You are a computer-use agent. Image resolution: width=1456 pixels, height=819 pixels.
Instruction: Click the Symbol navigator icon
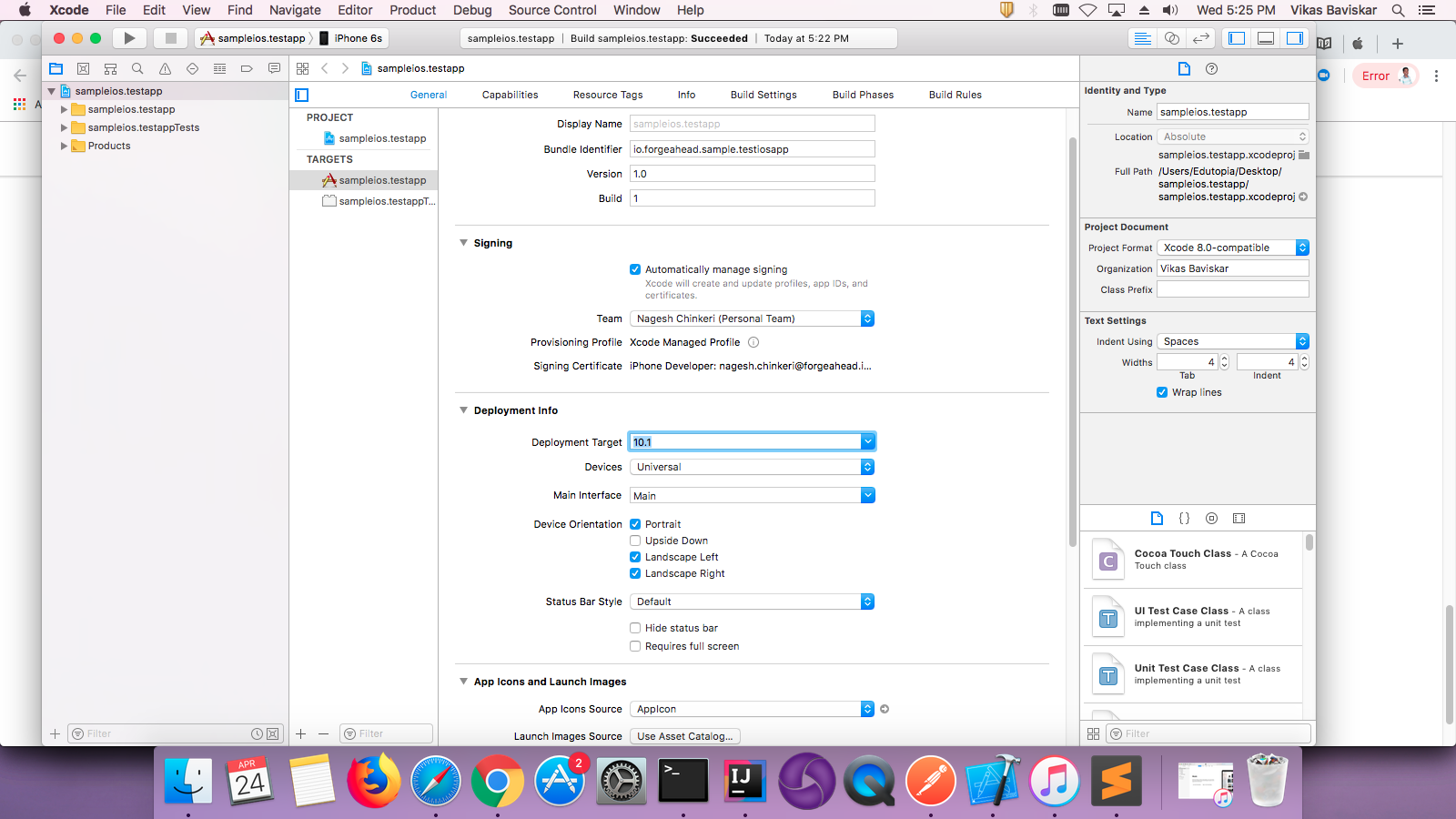[x=110, y=68]
